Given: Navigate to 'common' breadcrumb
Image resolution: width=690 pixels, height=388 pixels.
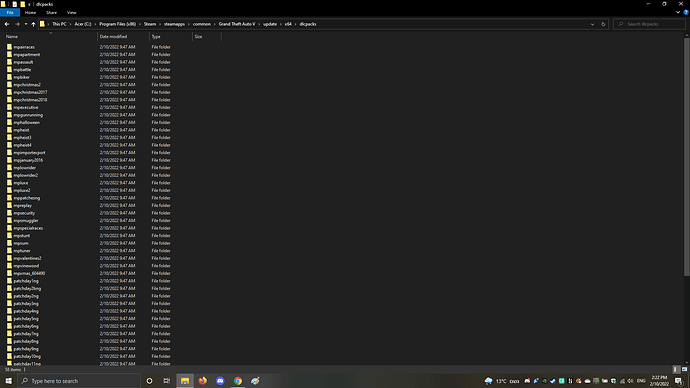Looking at the screenshot, I should (x=202, y=24).
